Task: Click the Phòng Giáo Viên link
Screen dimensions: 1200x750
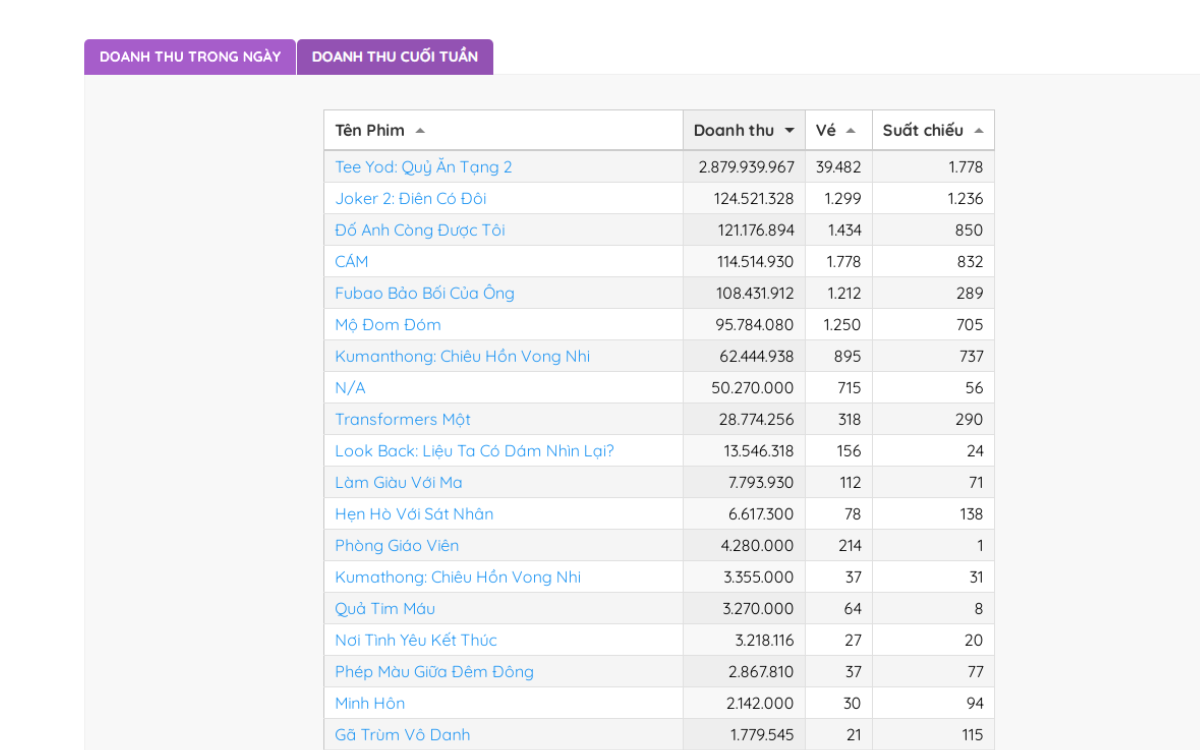Action: [x=397, y=546]
